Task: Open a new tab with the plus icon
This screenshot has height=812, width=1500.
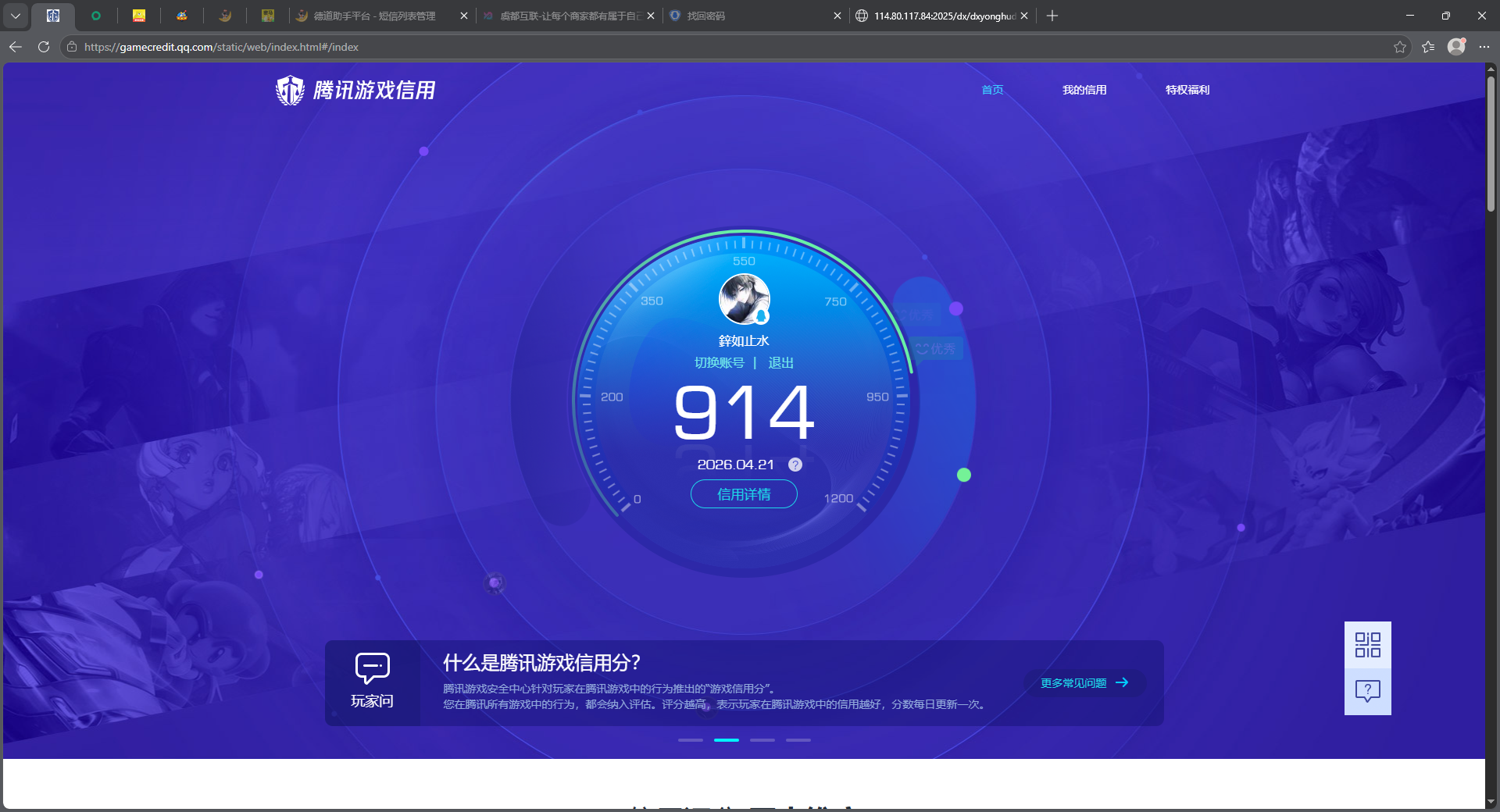Action: 1052,16
